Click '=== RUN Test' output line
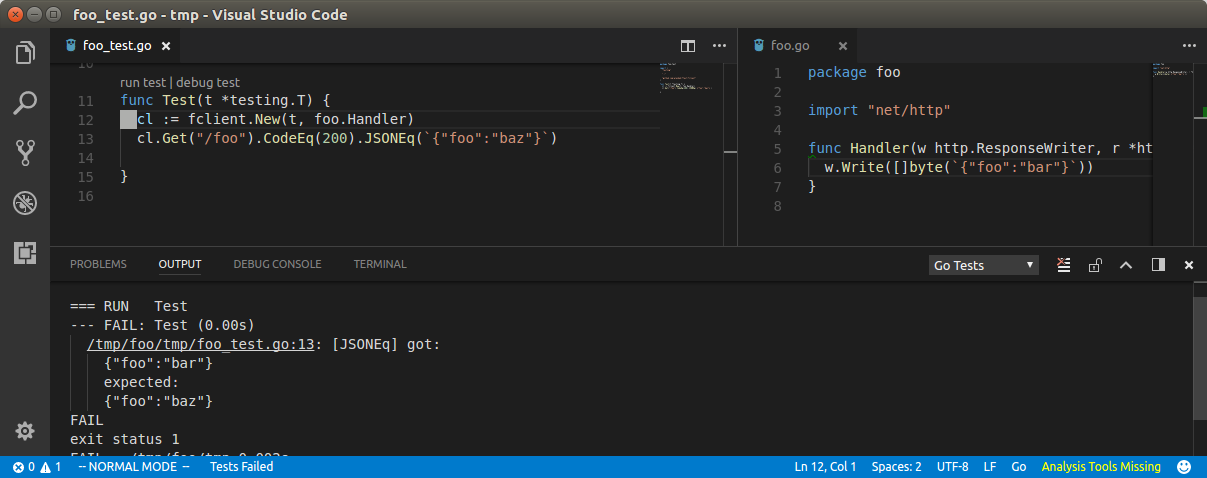This screenshot has width=1207, height=478. (x=129, y=306)
